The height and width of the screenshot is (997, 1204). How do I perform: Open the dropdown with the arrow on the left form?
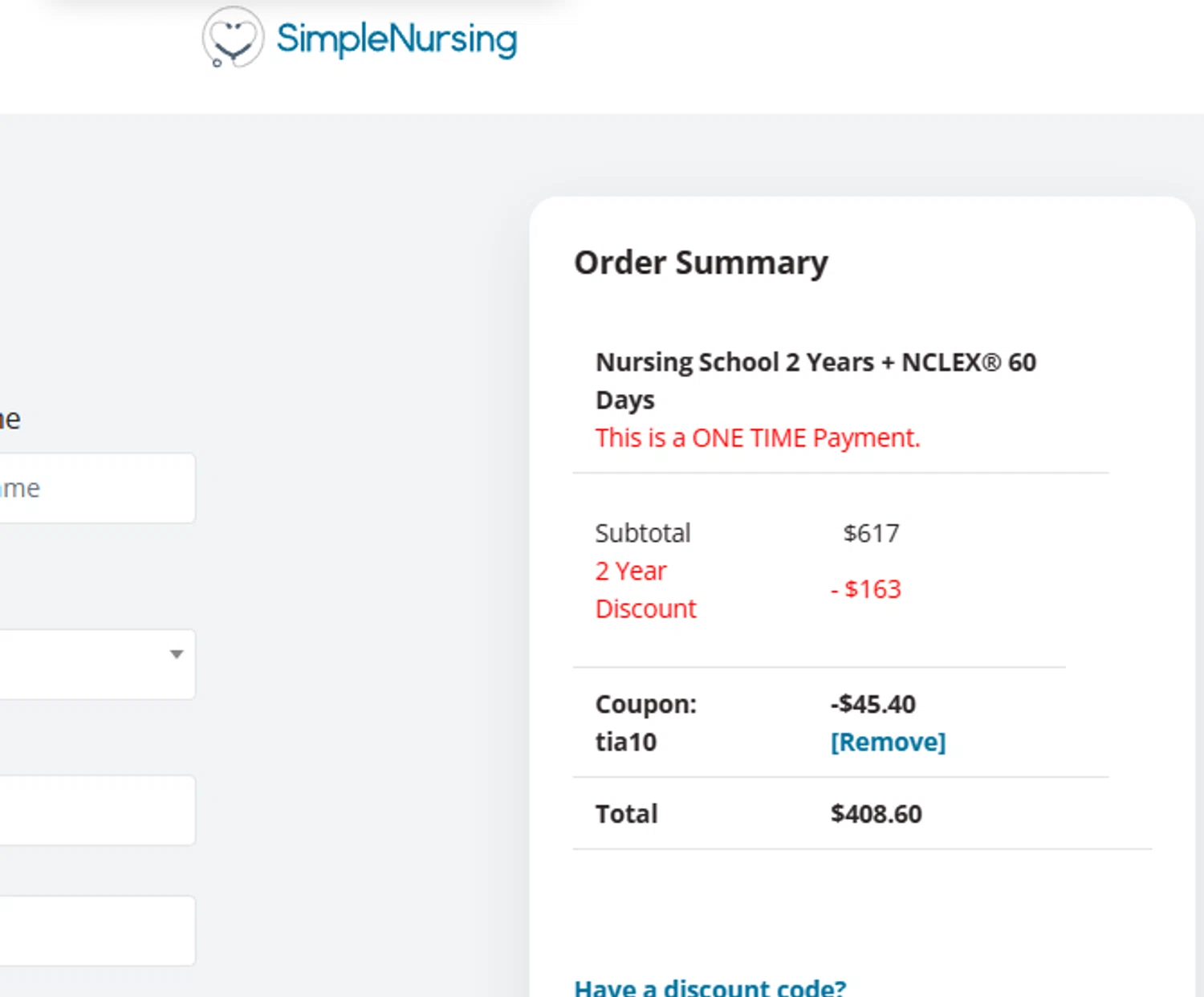pyautogui.click(x=97, y=664)
